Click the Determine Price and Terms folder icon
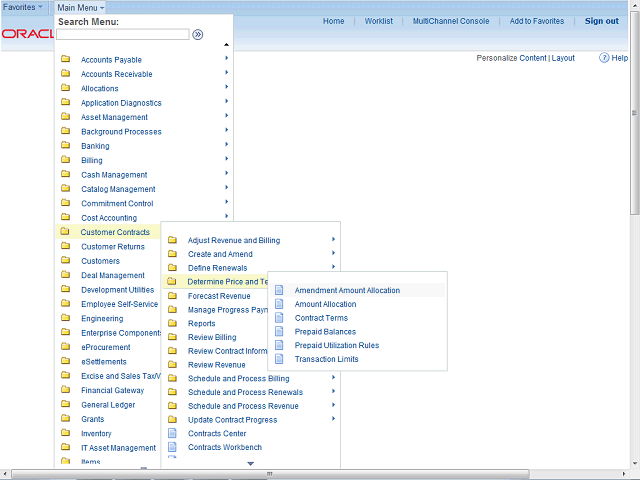The image size is (640, 480). click(172, 281)
